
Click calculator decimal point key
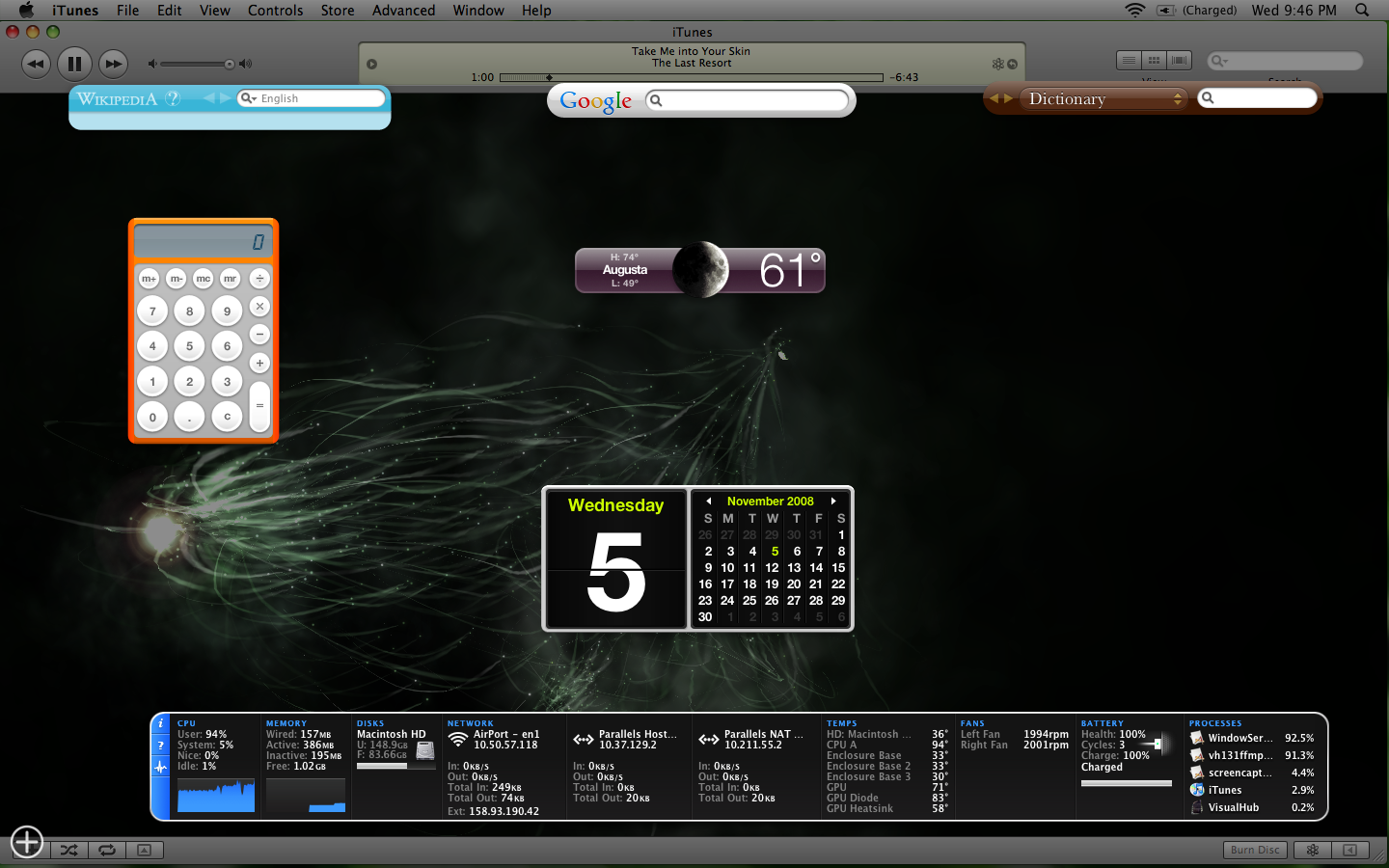(189, 417)
